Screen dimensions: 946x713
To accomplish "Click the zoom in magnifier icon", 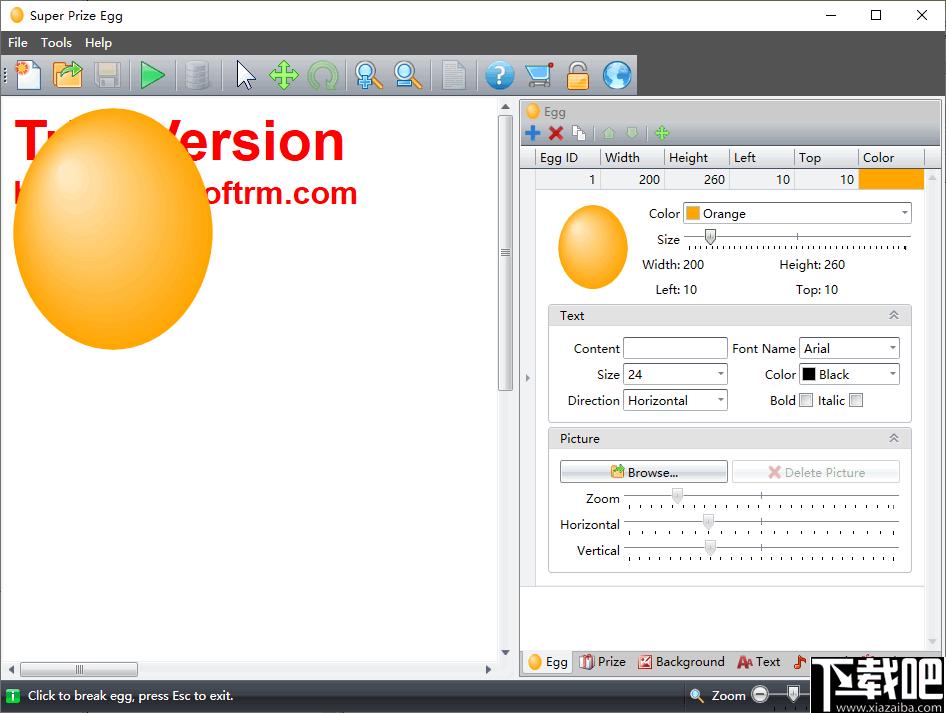I will click(367, 75).
